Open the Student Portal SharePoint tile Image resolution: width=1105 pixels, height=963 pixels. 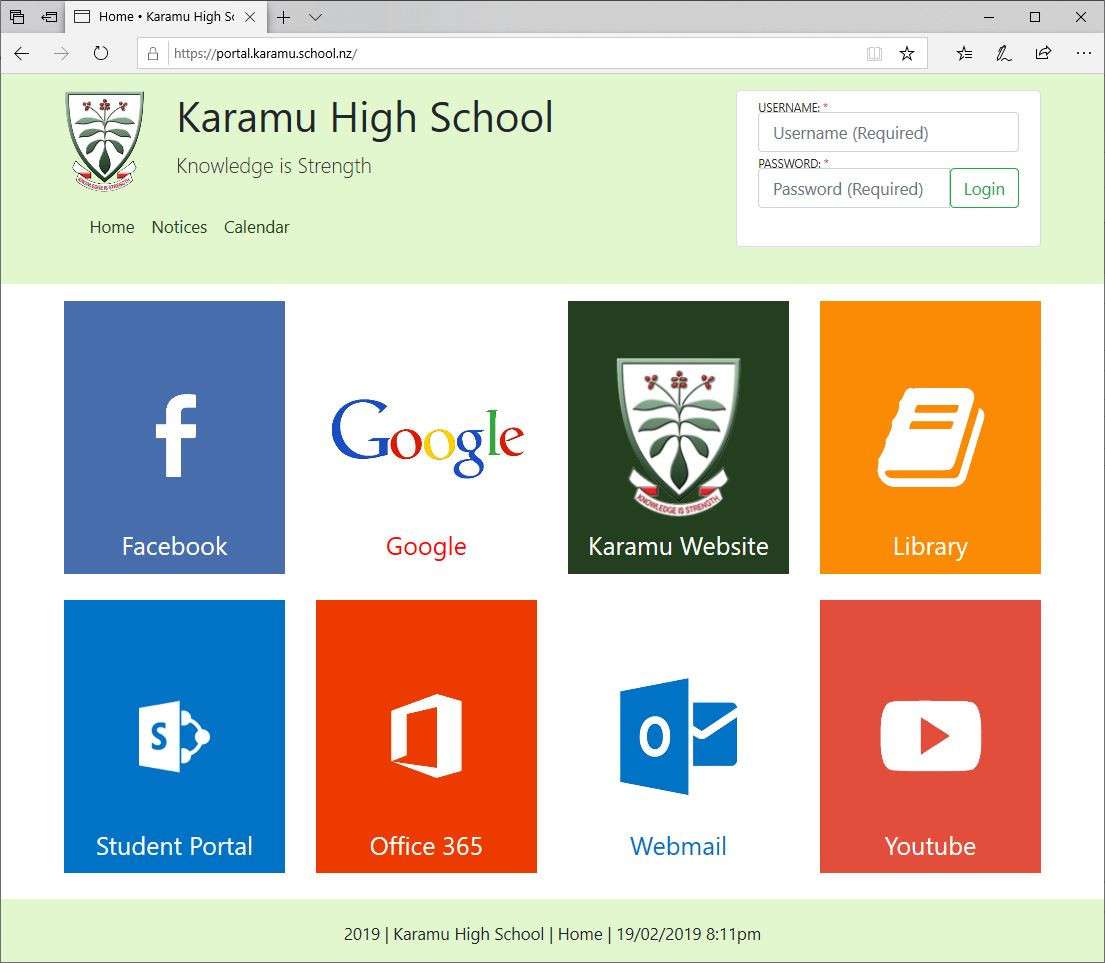pos(174,736)
